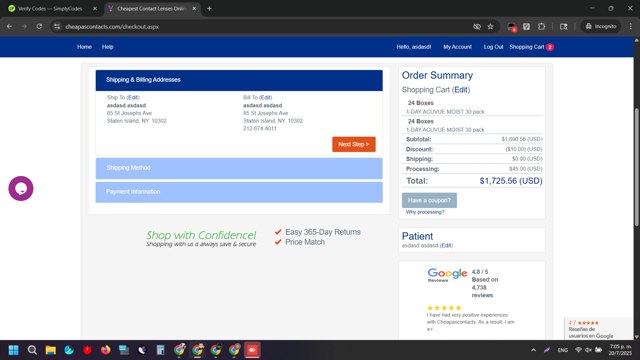Viewport: 640px width, 360px height.
Task: Expand the Shipping Method section
Action: point(239,168)
